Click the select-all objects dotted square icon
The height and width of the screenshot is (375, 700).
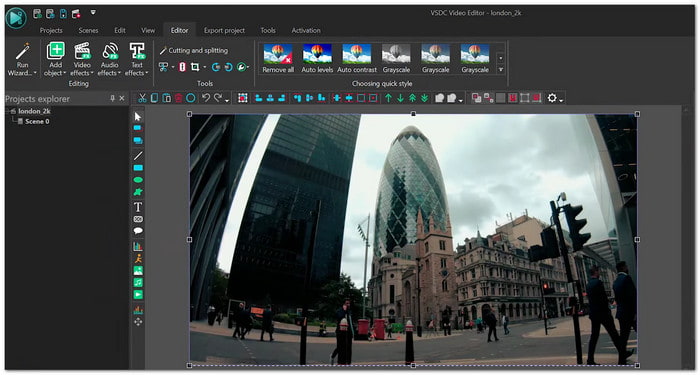(x=242, y=98)
